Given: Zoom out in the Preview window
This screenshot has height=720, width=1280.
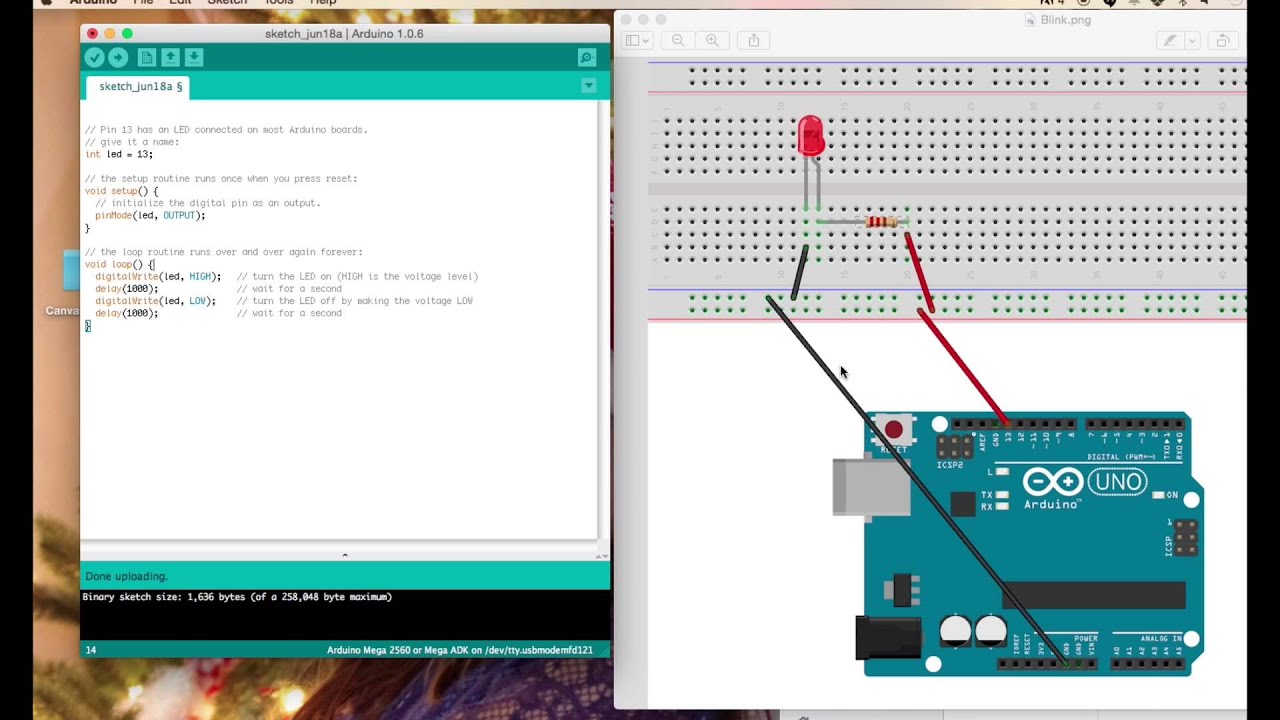Looking at the screenshot, I should point(678,41).
